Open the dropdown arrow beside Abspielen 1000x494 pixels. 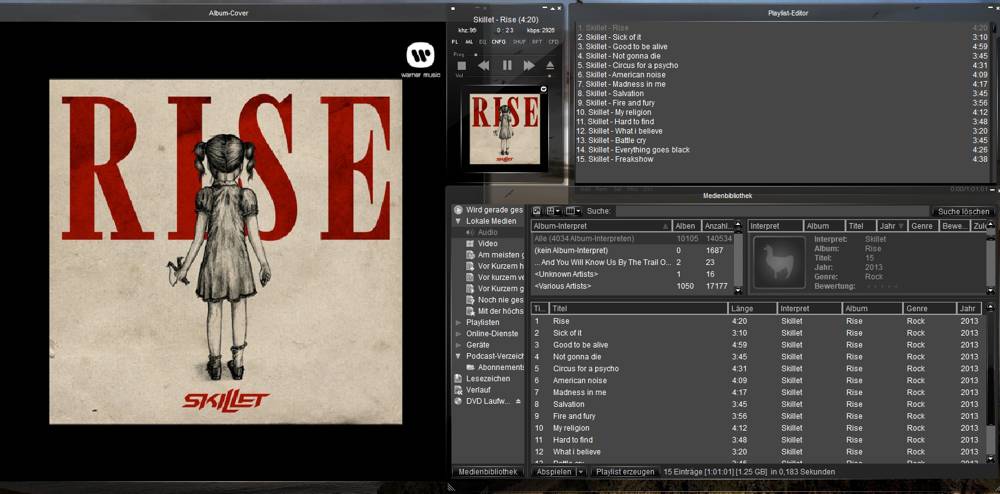pos(581,472)
